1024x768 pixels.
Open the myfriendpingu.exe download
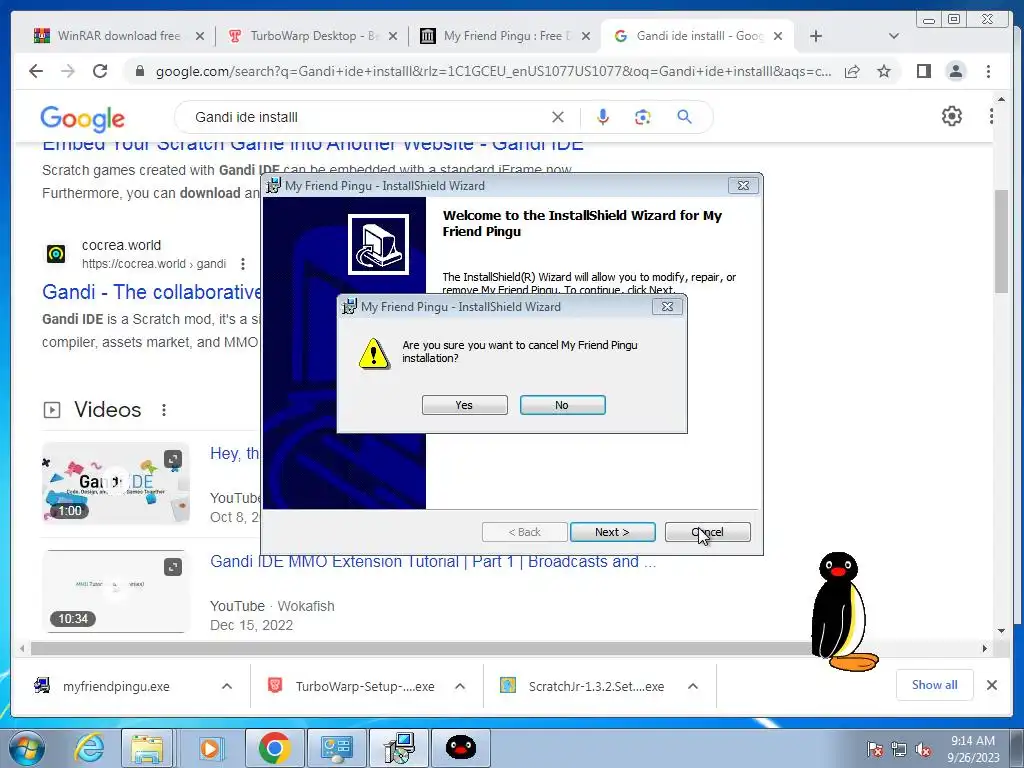coord(116,686)
